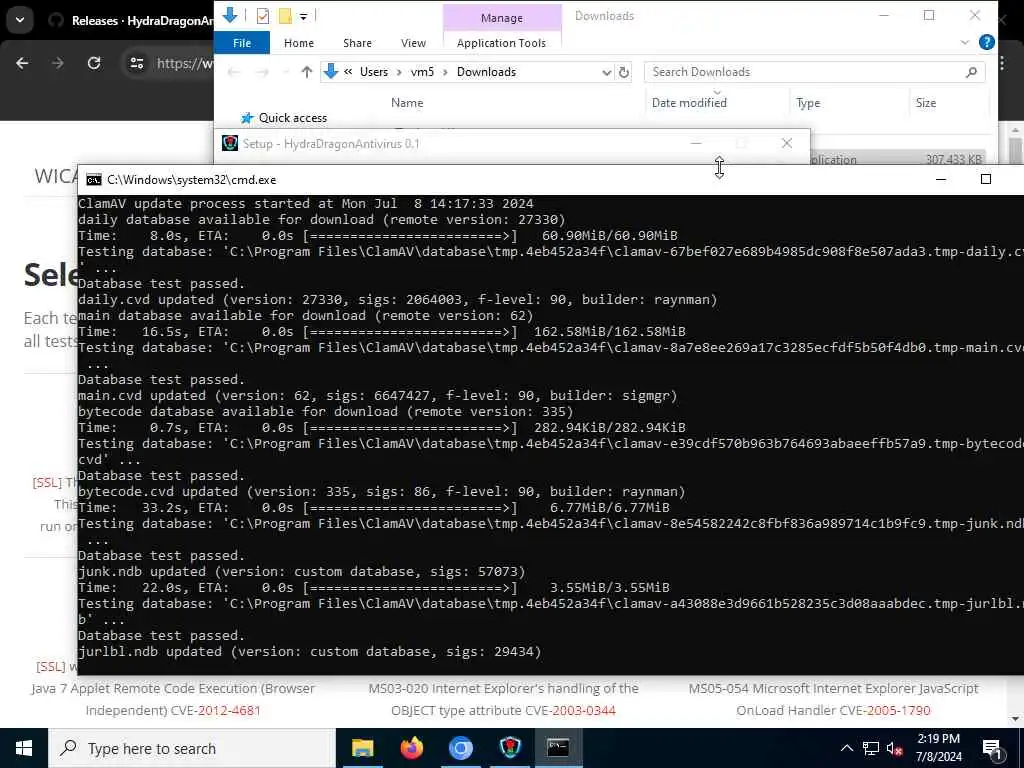Open the browser tab list dropdown
Screen dimensions: 1024x768
point(20,20)
